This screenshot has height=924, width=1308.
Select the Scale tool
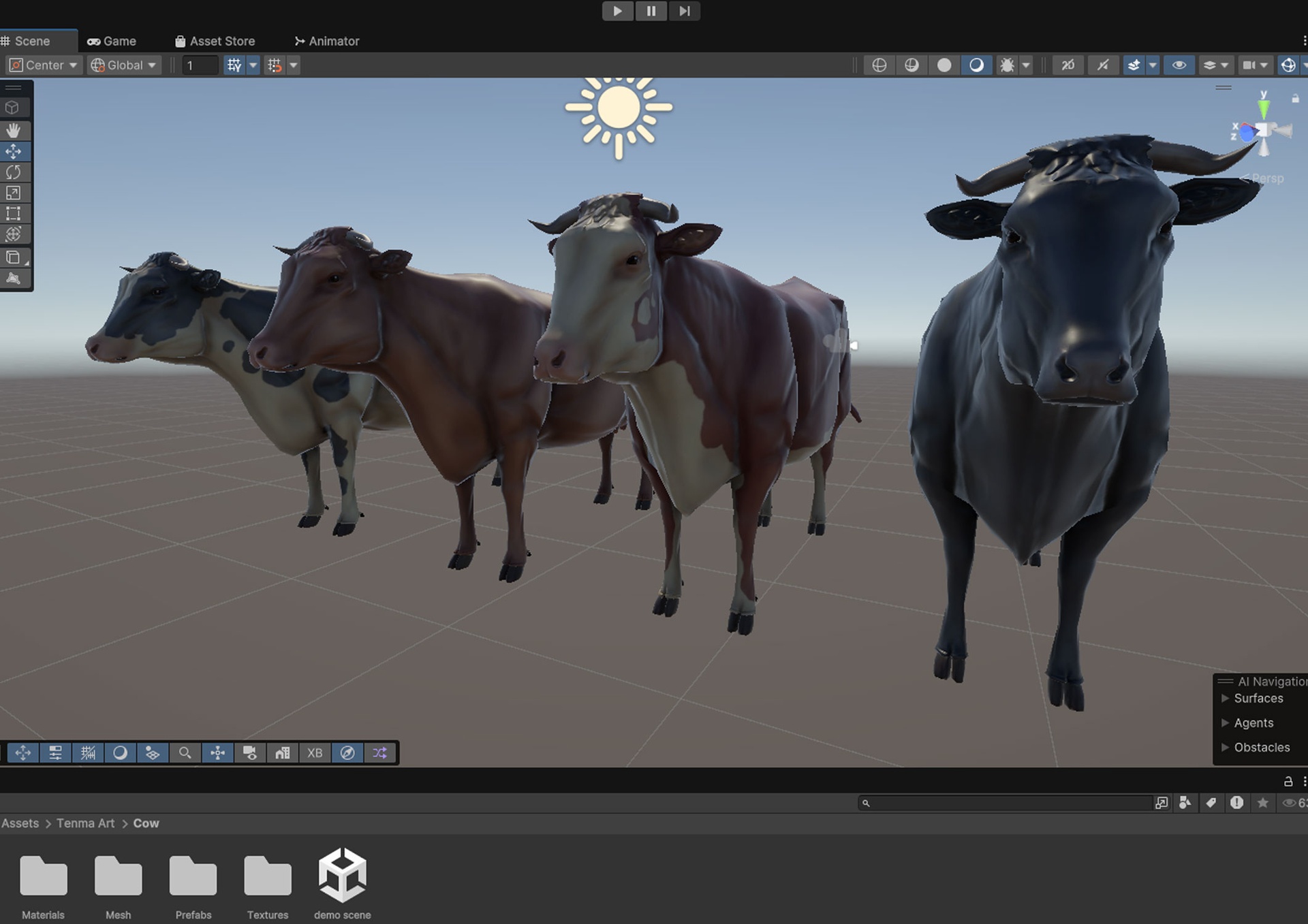pyautogui.click(x=14, y=193)
